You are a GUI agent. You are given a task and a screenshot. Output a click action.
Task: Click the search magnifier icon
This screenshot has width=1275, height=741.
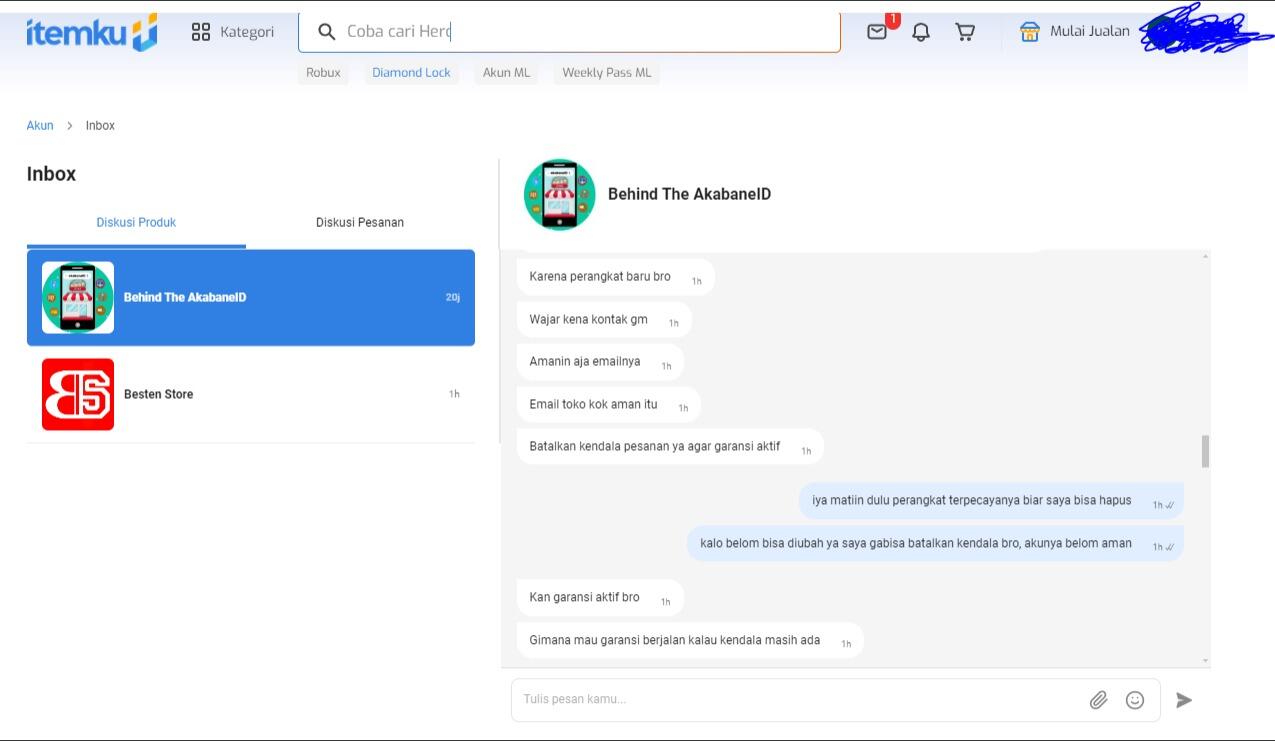coord(326,32)
